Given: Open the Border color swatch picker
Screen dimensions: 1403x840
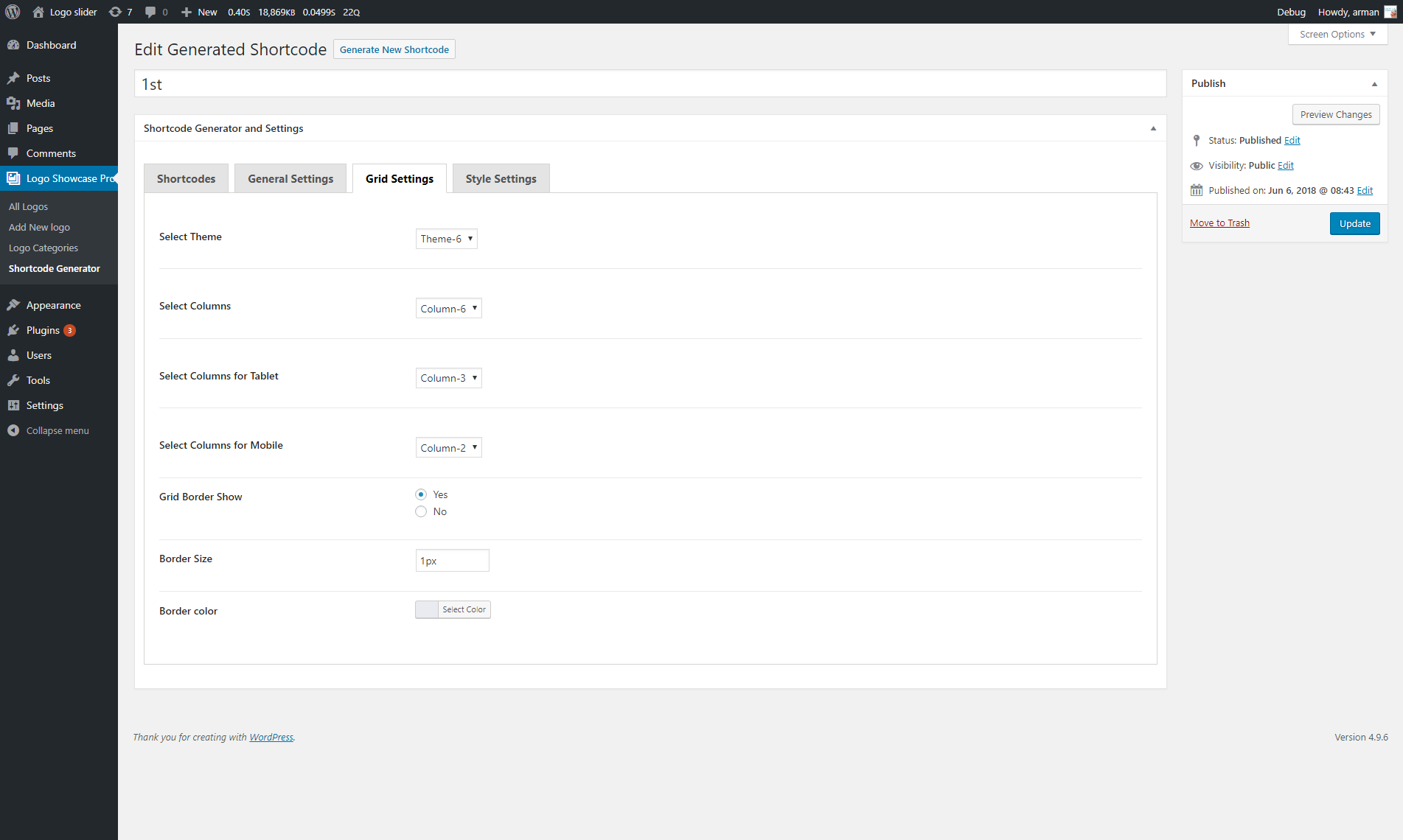Looking at the screenshot, I should (x=427, y=609).
